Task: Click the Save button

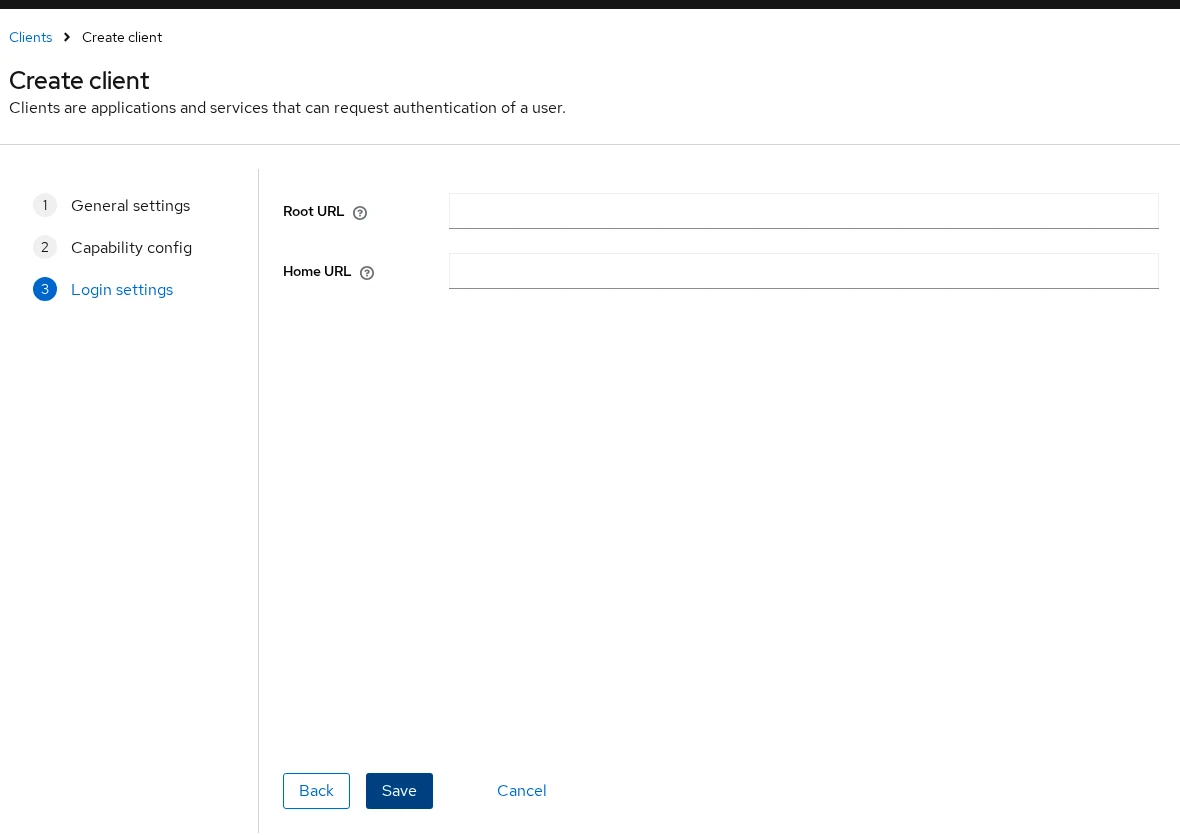Action: click(x=399, y=791)
